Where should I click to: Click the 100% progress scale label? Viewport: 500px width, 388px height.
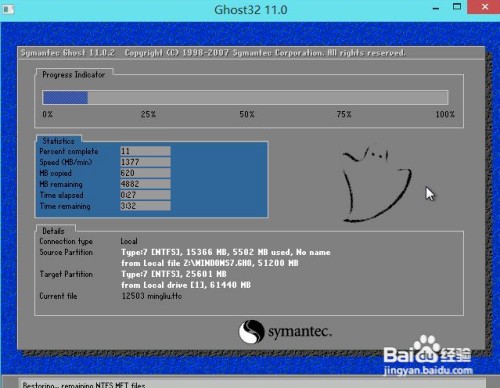click(445, 114)
